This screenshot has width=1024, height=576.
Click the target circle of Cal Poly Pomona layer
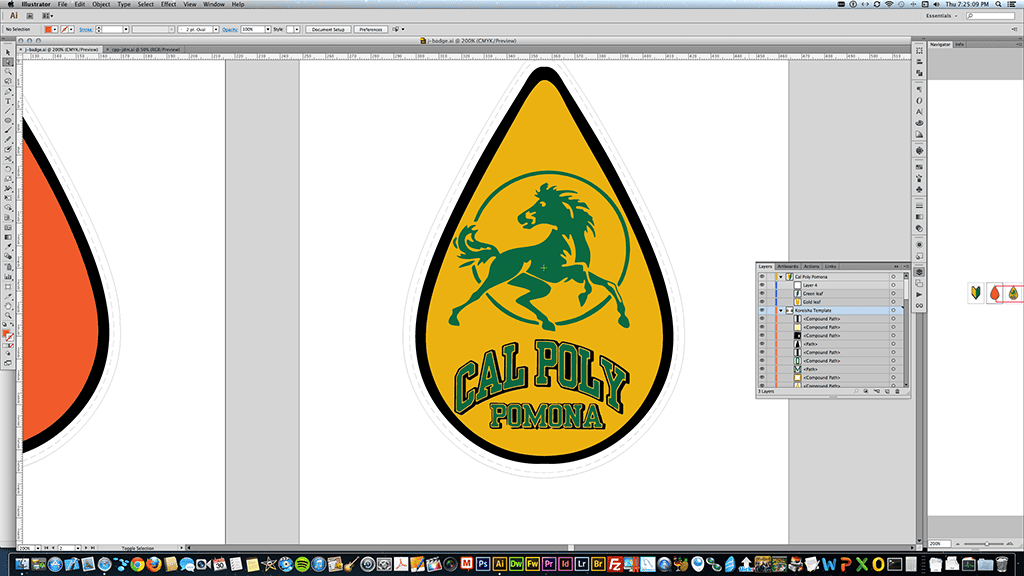click(893, 277)
